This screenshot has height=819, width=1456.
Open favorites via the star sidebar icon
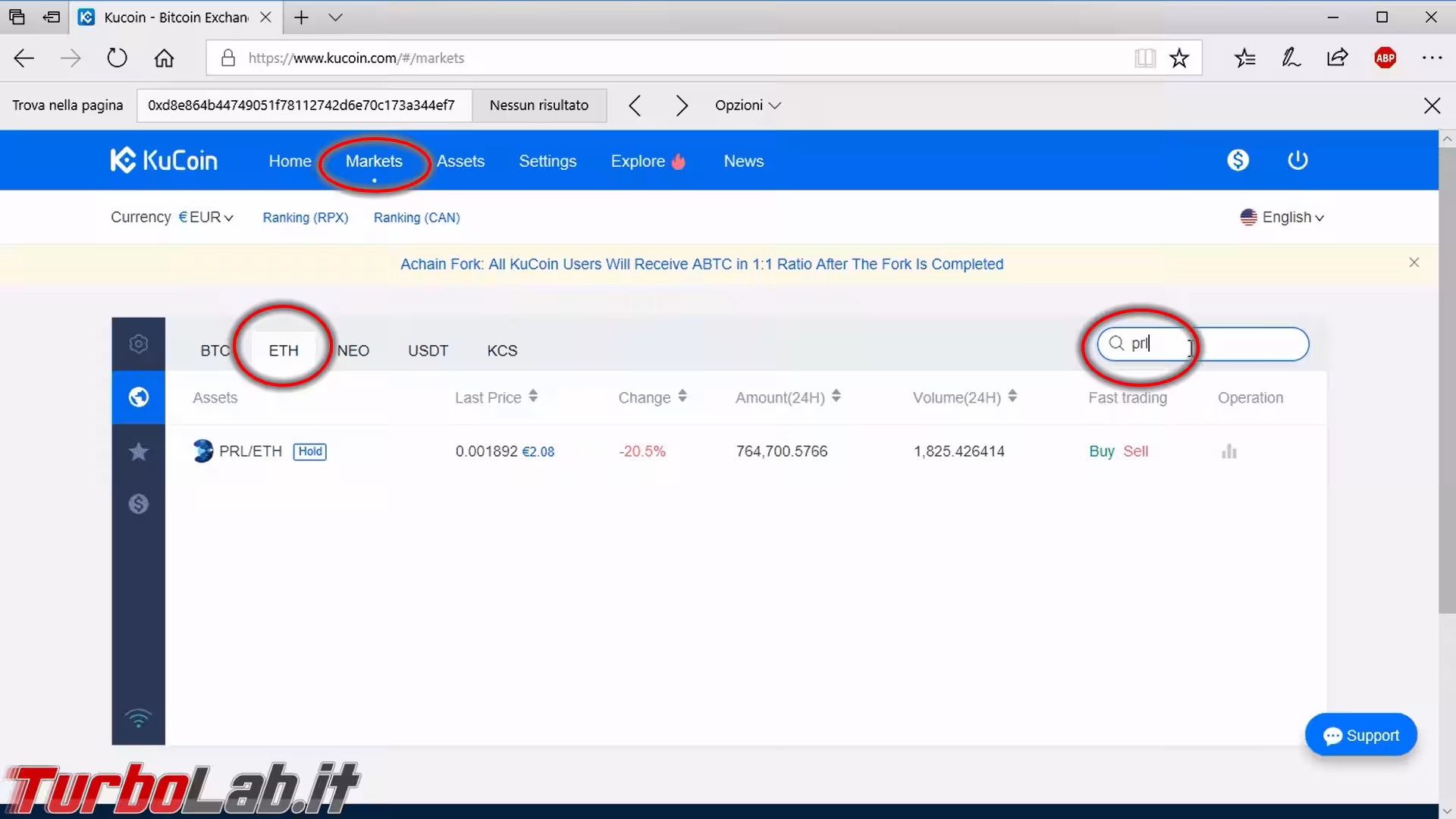(x=138, y=452)
